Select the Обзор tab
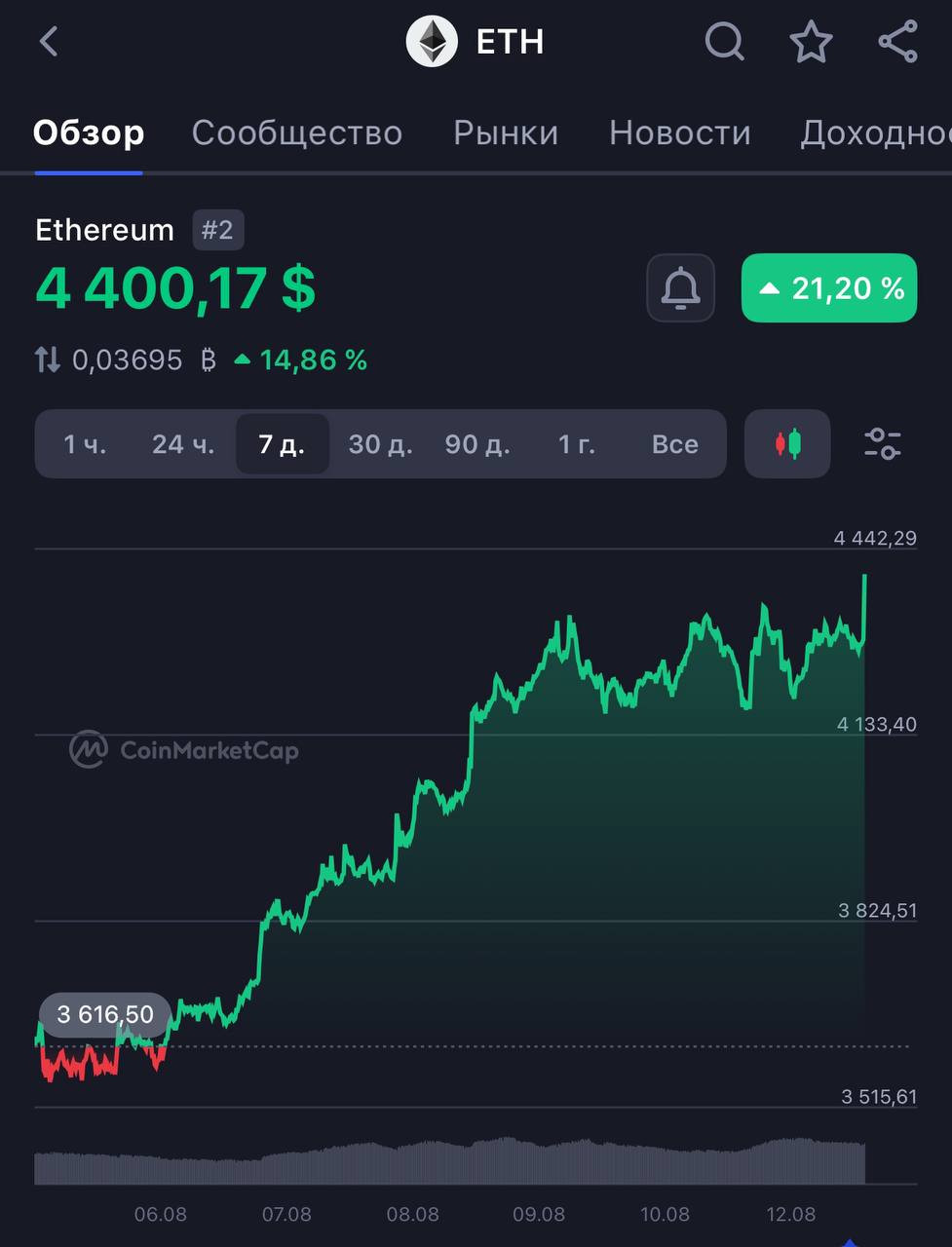 tap(89, 132)
